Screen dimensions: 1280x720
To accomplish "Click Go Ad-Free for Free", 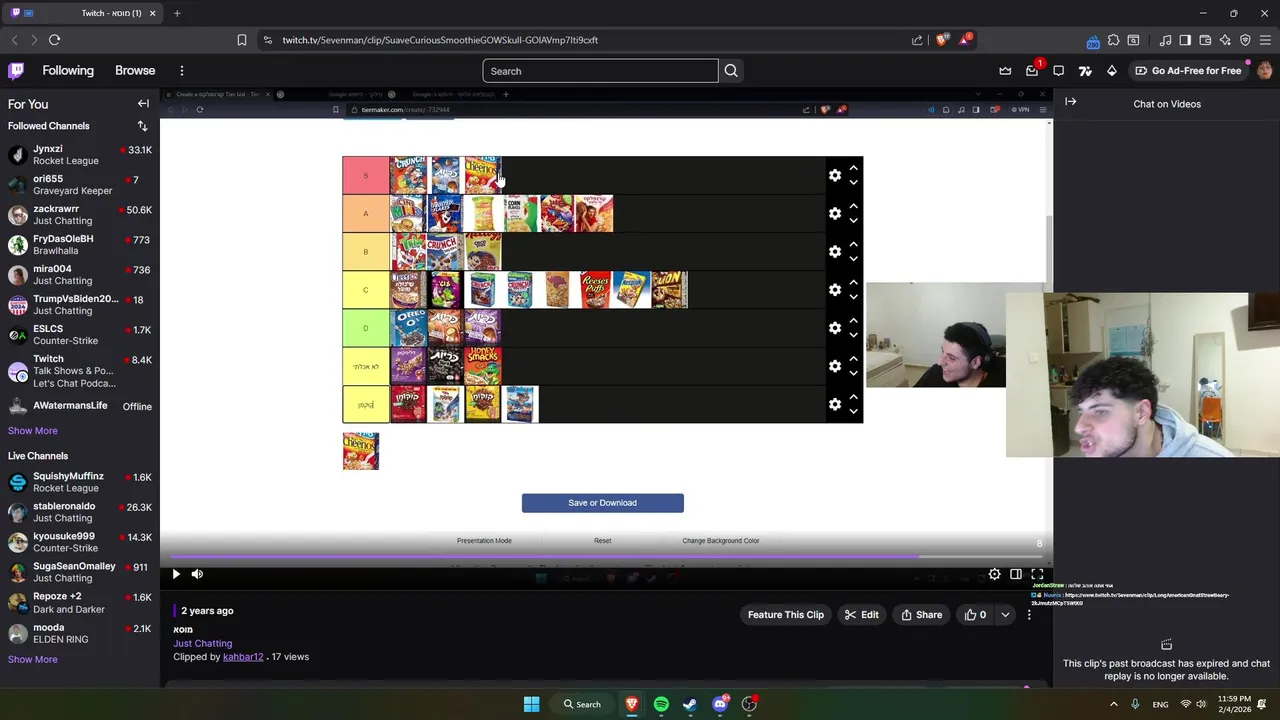I will [x=1188, y=71].
